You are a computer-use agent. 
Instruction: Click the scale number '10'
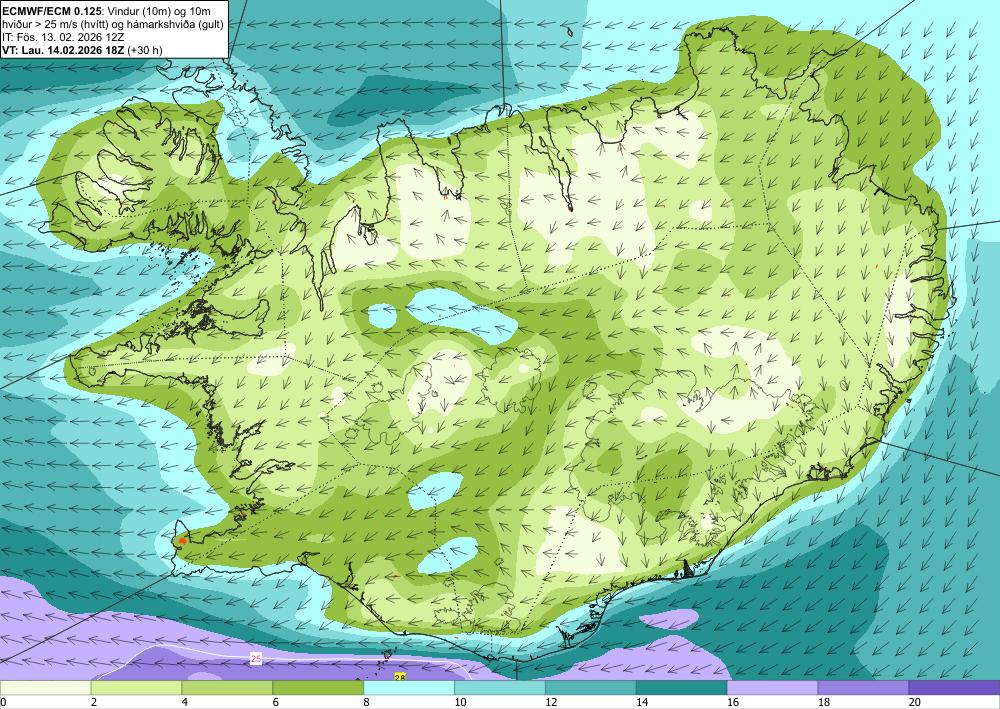click(x=460, y=702)
